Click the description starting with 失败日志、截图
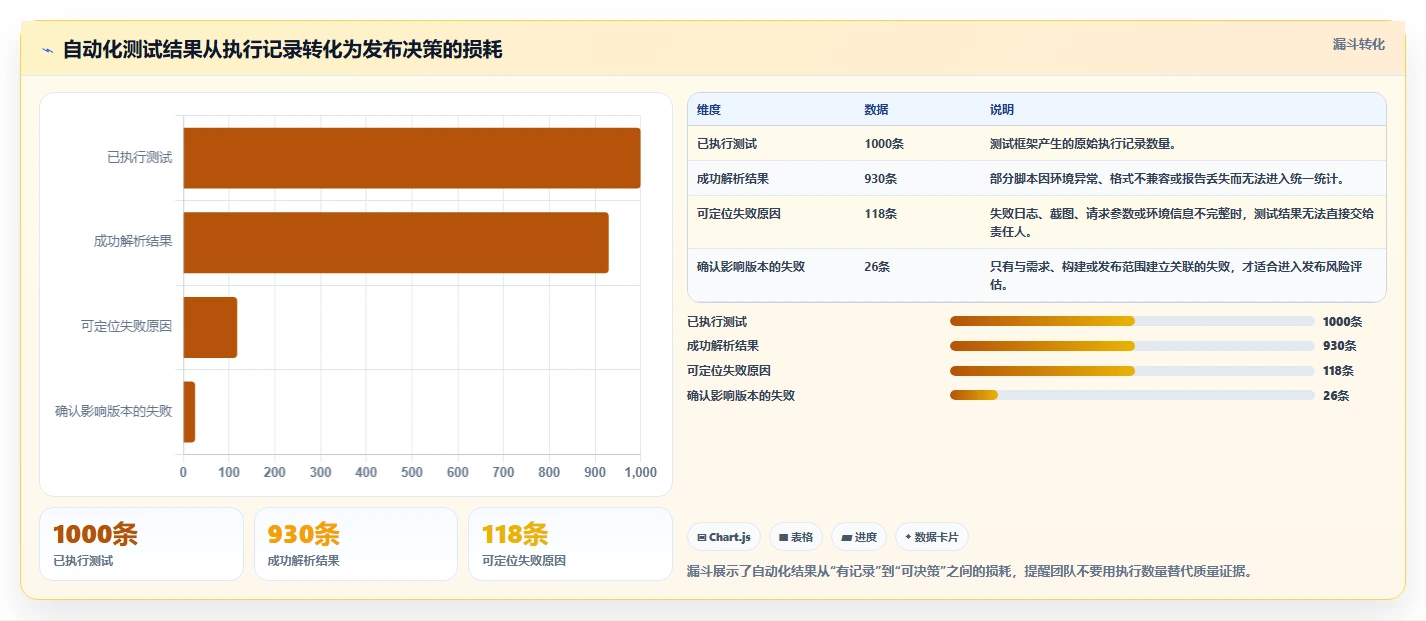This screenshot has width=1426, height=621. point(1182,222)
